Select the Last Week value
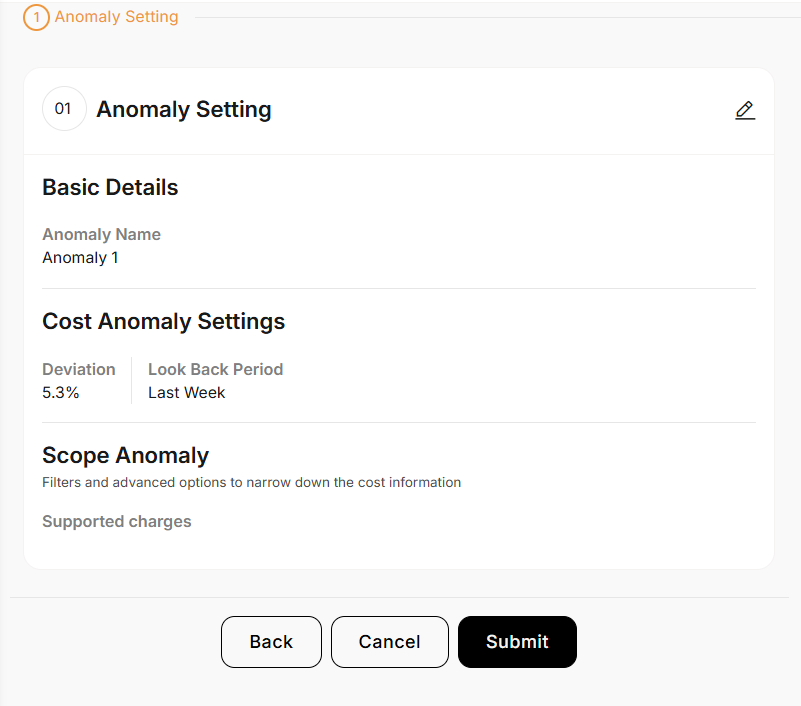801x706 pixels. click(187, 392)
